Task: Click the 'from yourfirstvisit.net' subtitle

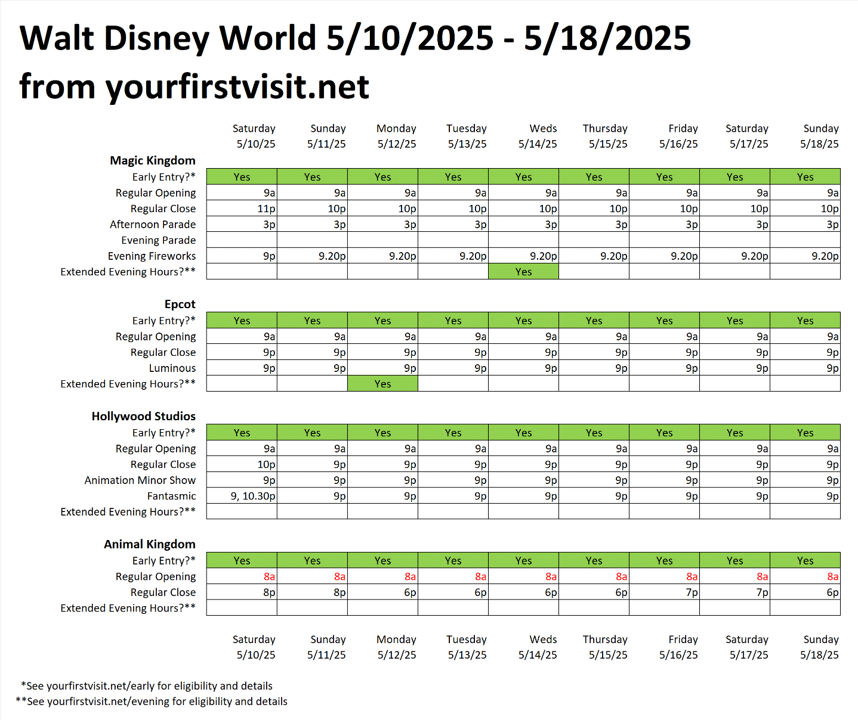Action: (194, 86)
